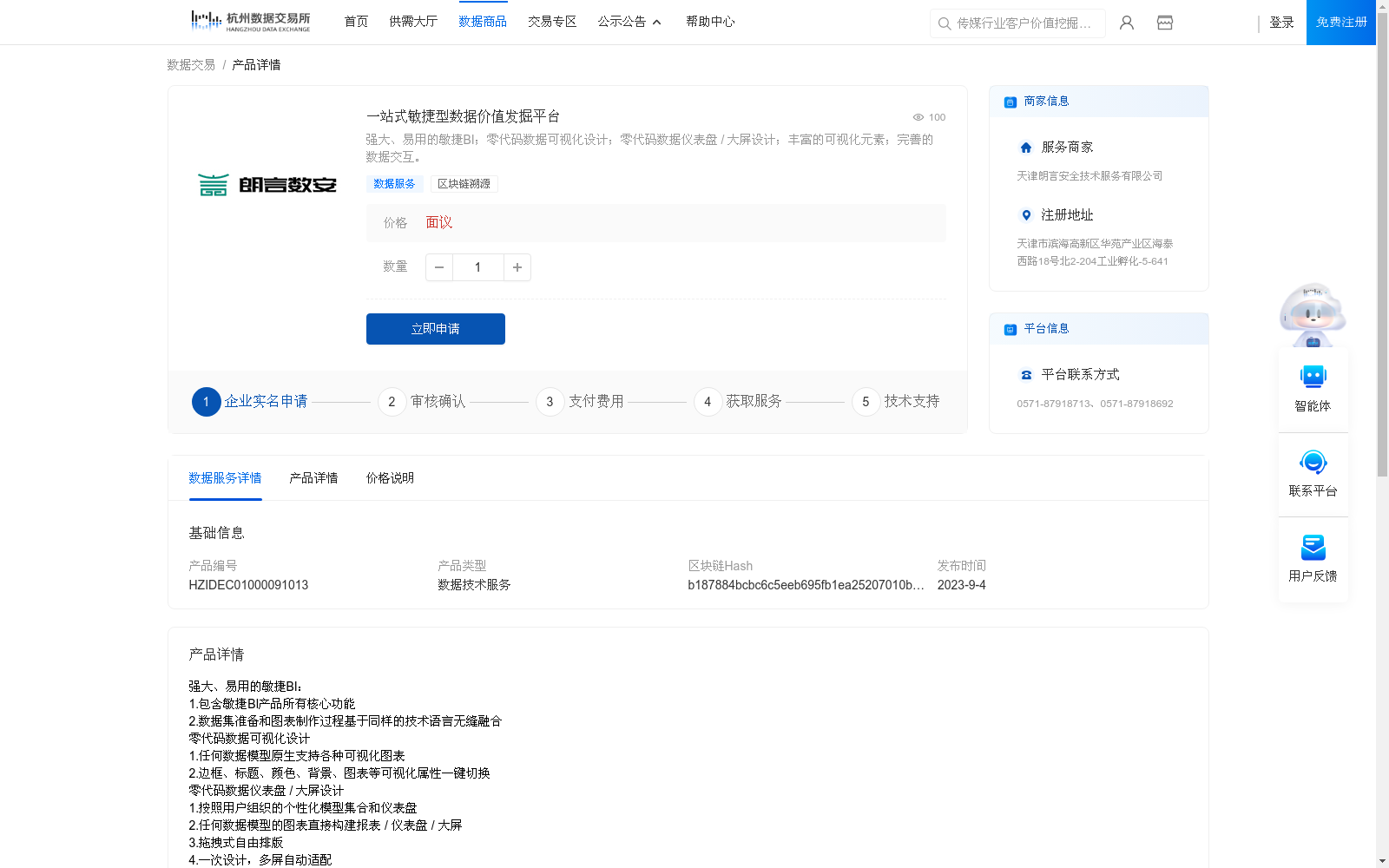Click the 平台联系方式 phone icon
The height and width of the screenshot is (868, 1389).
(x=1026, y=375)
